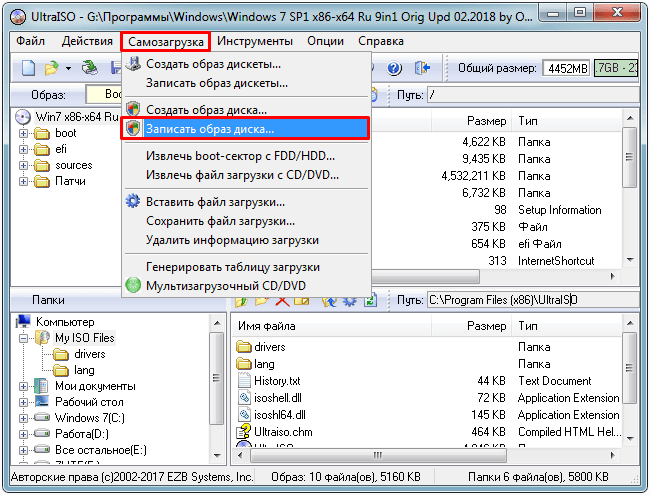Expand the boot folder plus box

click(24, 133)
